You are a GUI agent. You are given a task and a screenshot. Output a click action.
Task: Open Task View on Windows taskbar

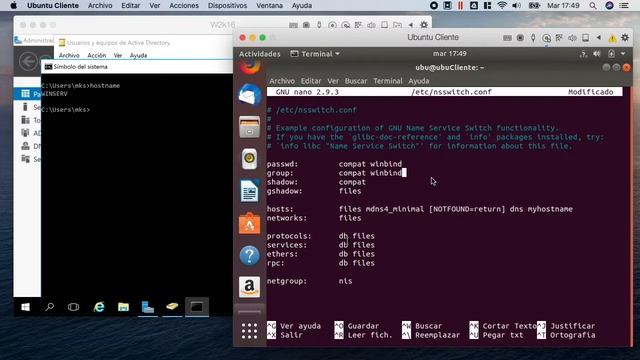point(73,307)
